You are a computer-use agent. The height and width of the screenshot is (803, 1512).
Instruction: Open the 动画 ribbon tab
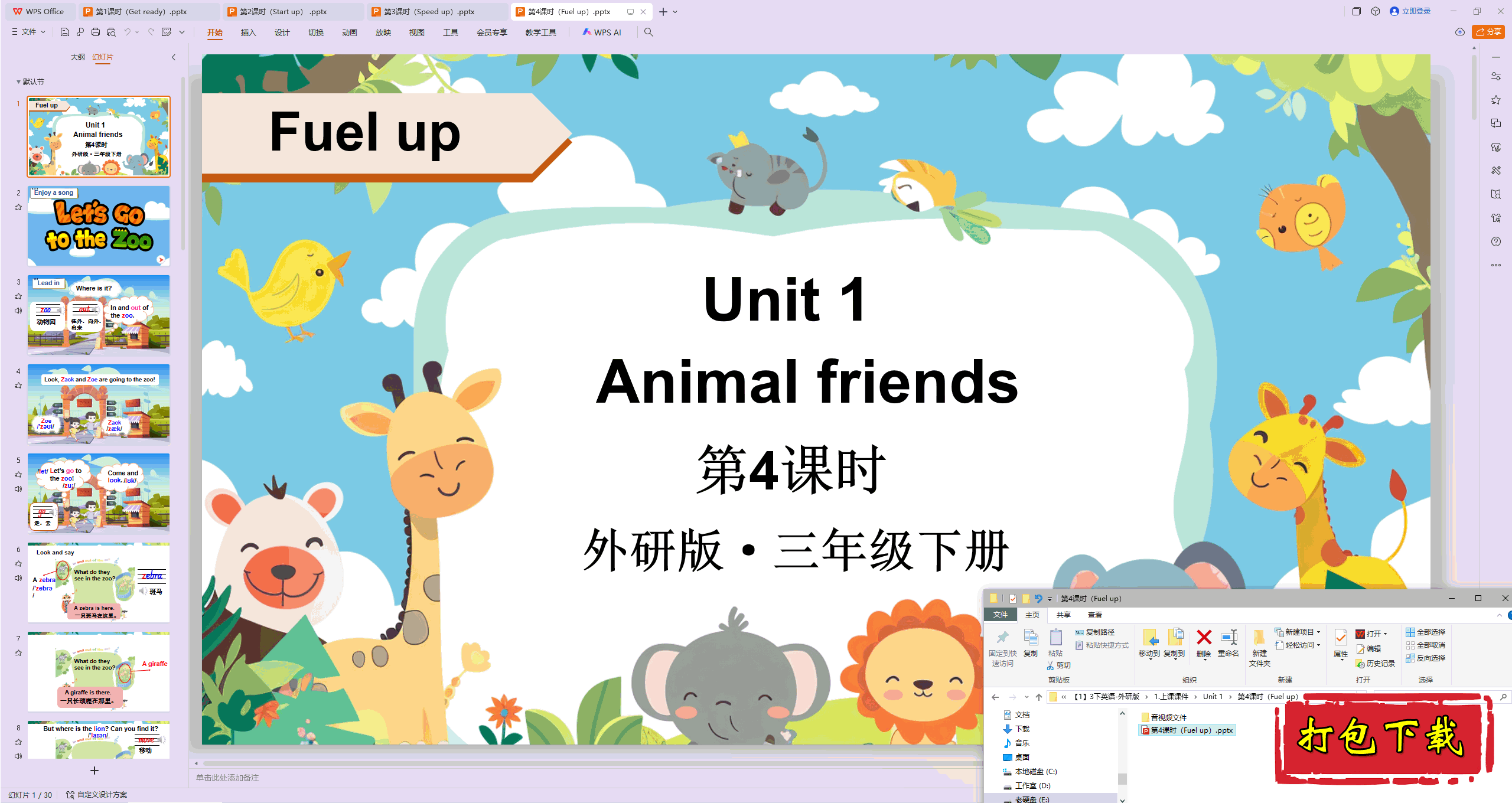[x=349, y=32]
